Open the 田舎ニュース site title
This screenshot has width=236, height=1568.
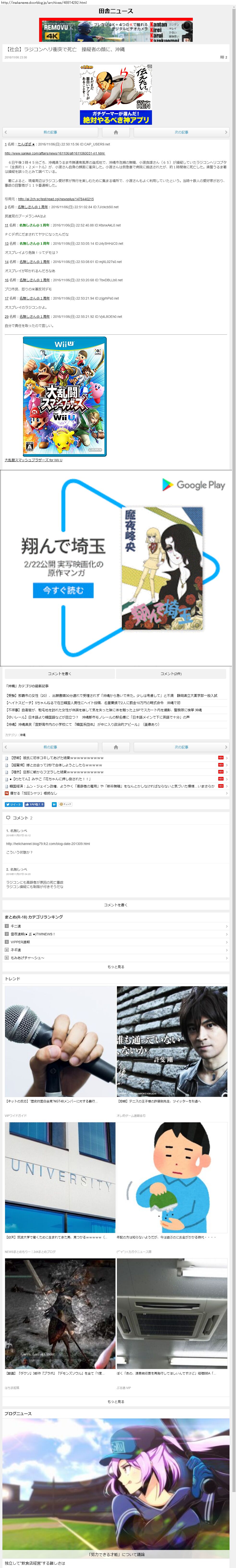click(115, 11)
